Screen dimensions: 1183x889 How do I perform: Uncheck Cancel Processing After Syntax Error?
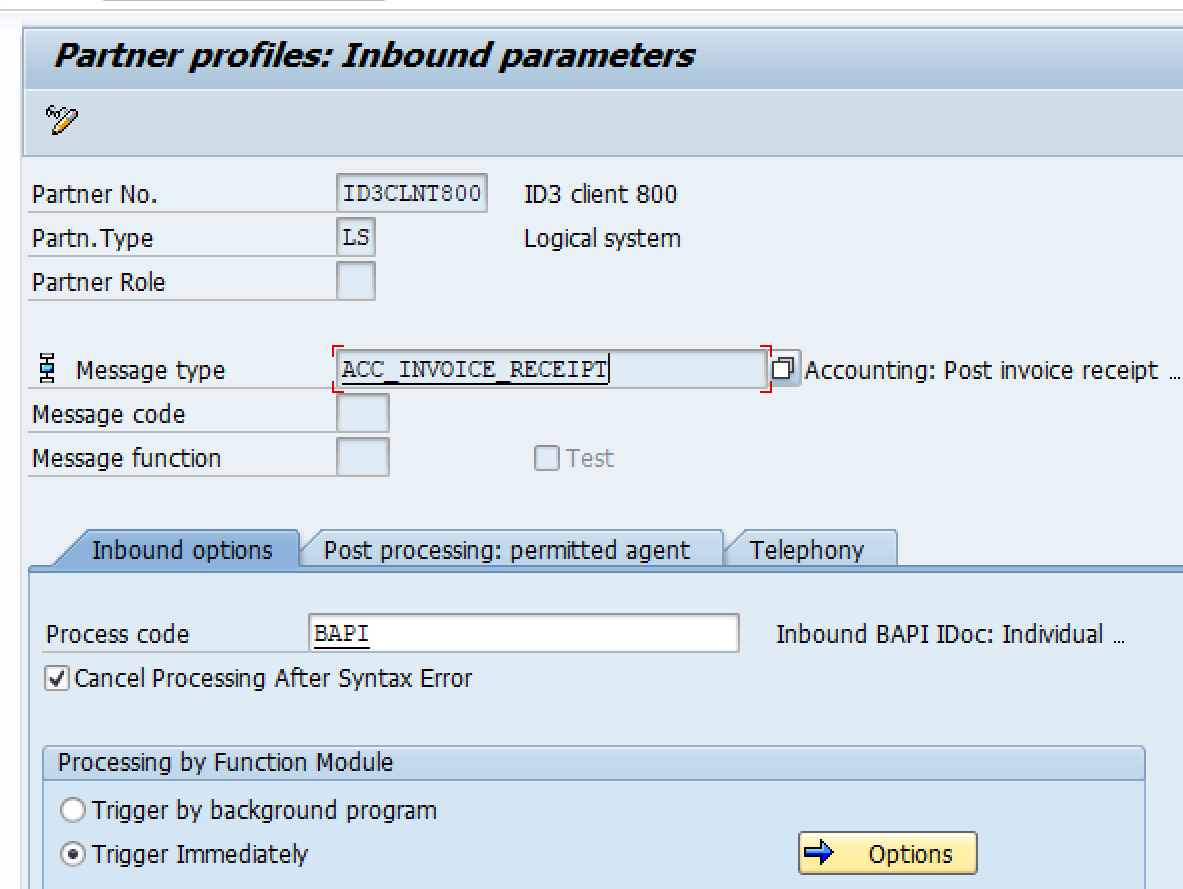coord(57,679)
